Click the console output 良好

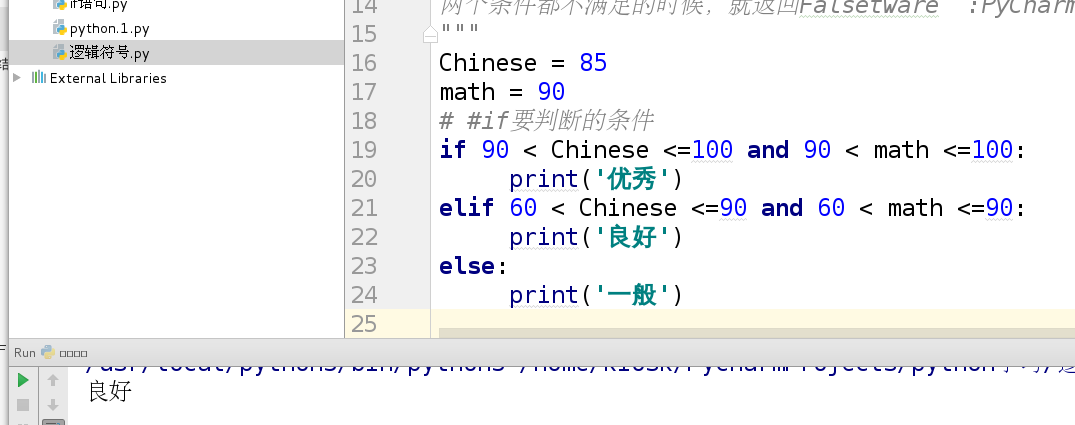(x=110, y=392)
